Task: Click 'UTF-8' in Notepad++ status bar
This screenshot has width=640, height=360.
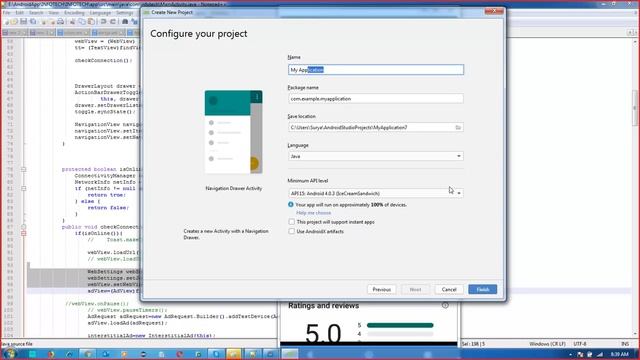Action: (580, 344)
